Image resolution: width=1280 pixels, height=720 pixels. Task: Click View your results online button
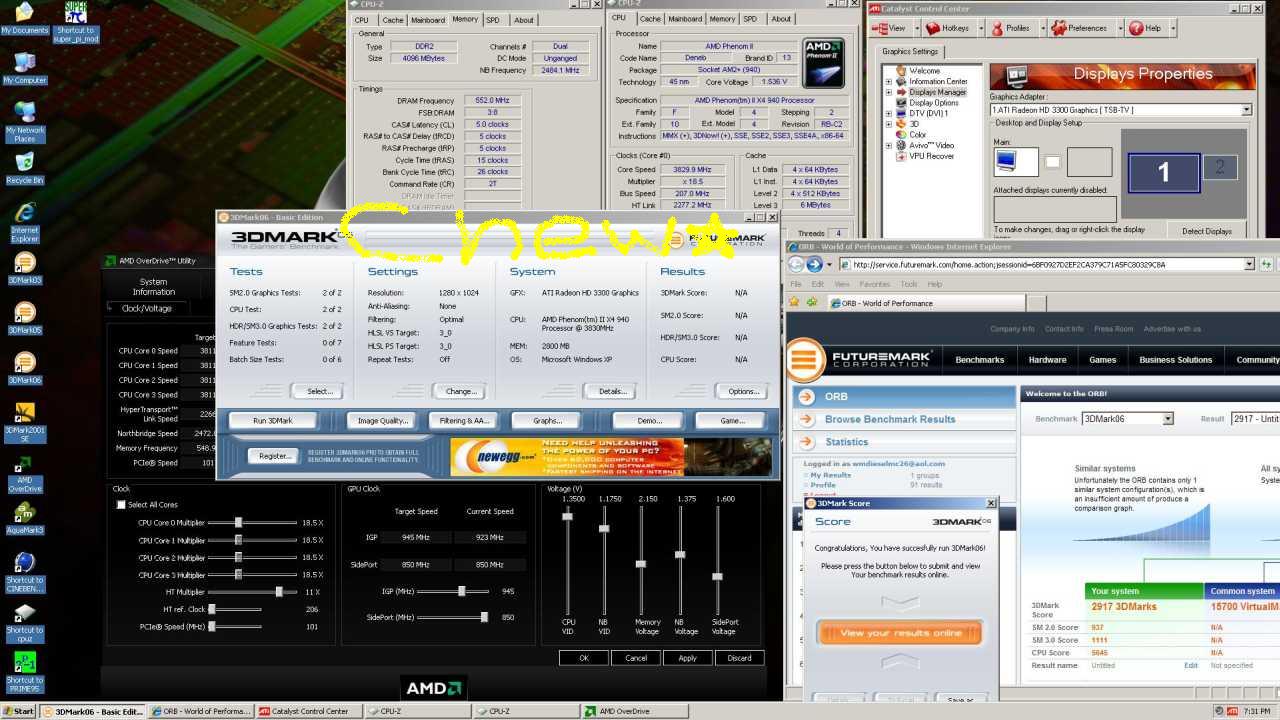[x=899, y=633]
